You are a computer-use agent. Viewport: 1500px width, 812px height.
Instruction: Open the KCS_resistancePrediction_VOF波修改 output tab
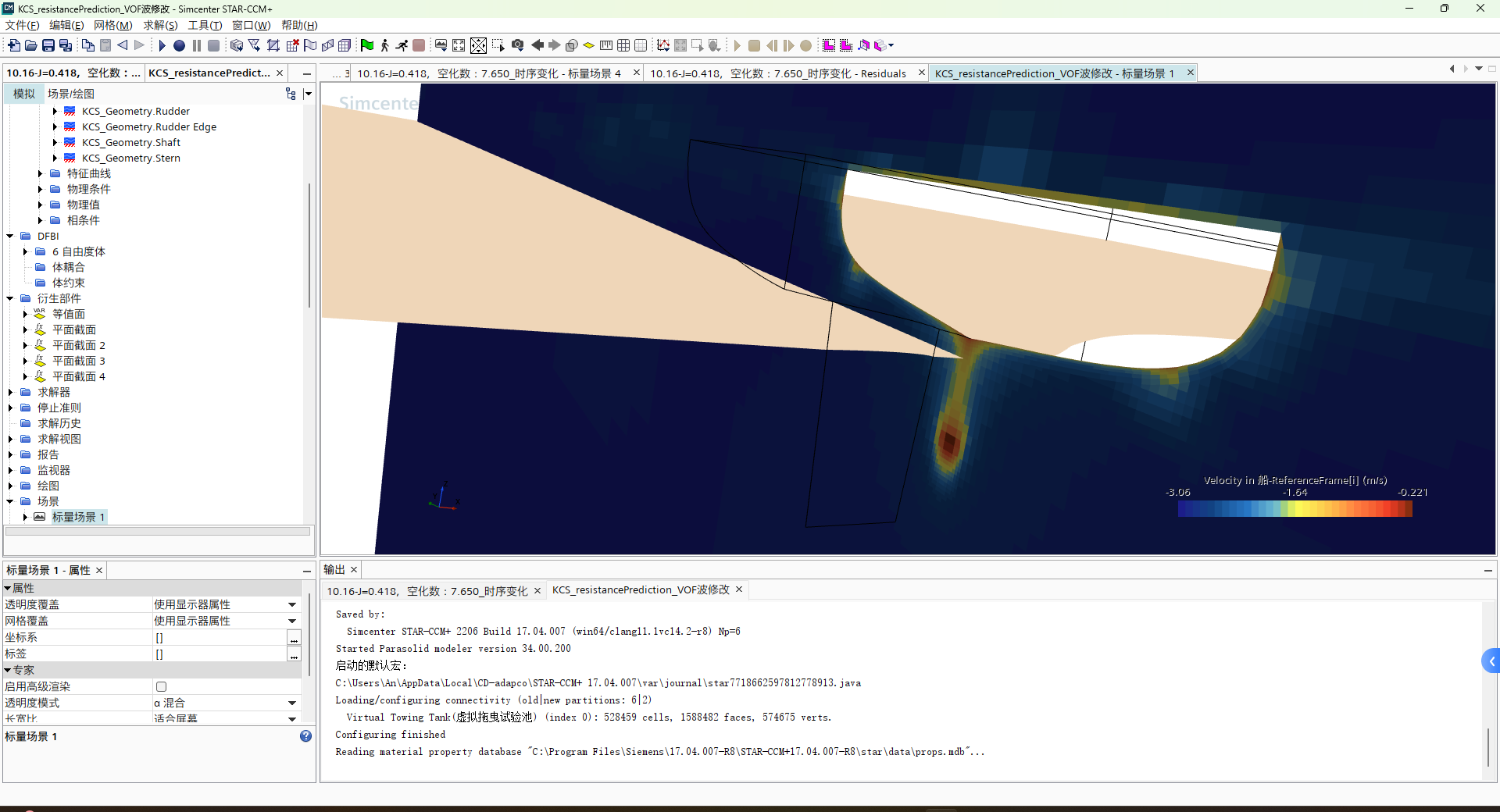click(641, 590)
